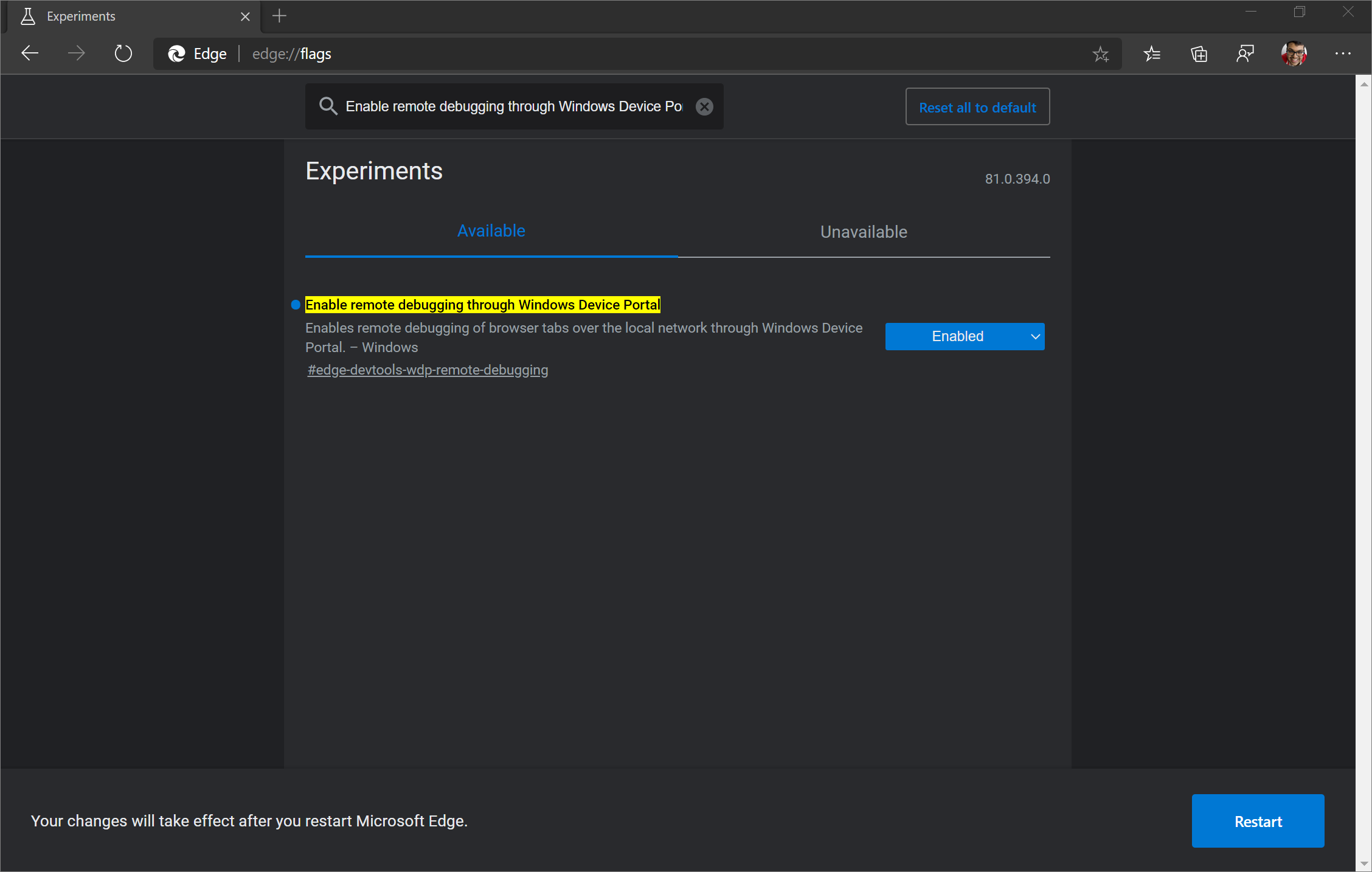1372x872 pixels.
Task: Click the browser wallet icon
Action: click(x=1200, y=54)
